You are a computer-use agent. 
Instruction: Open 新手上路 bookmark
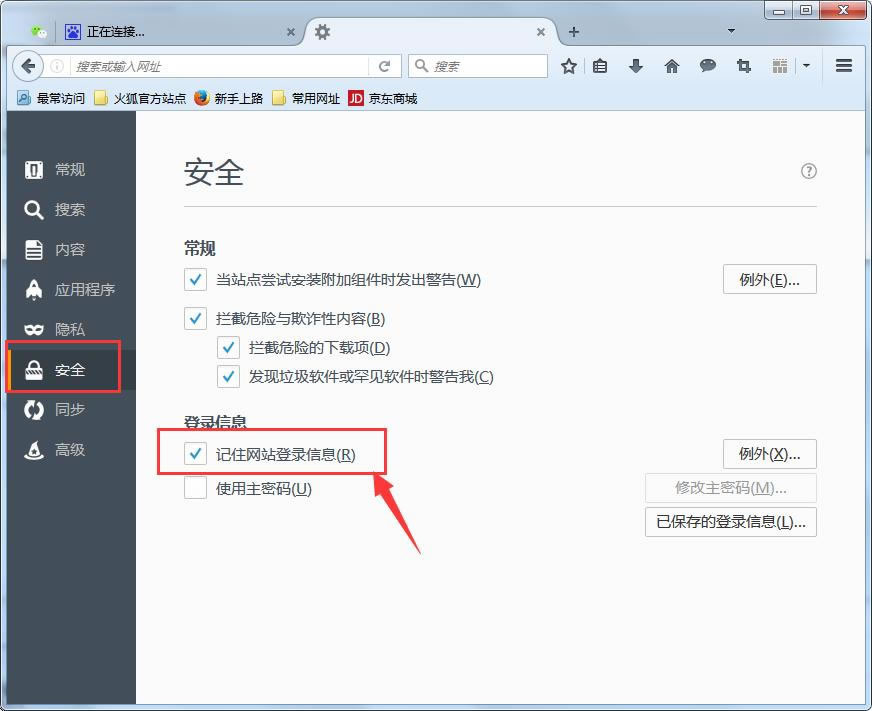pyautogui.click(x=229, y=98)
